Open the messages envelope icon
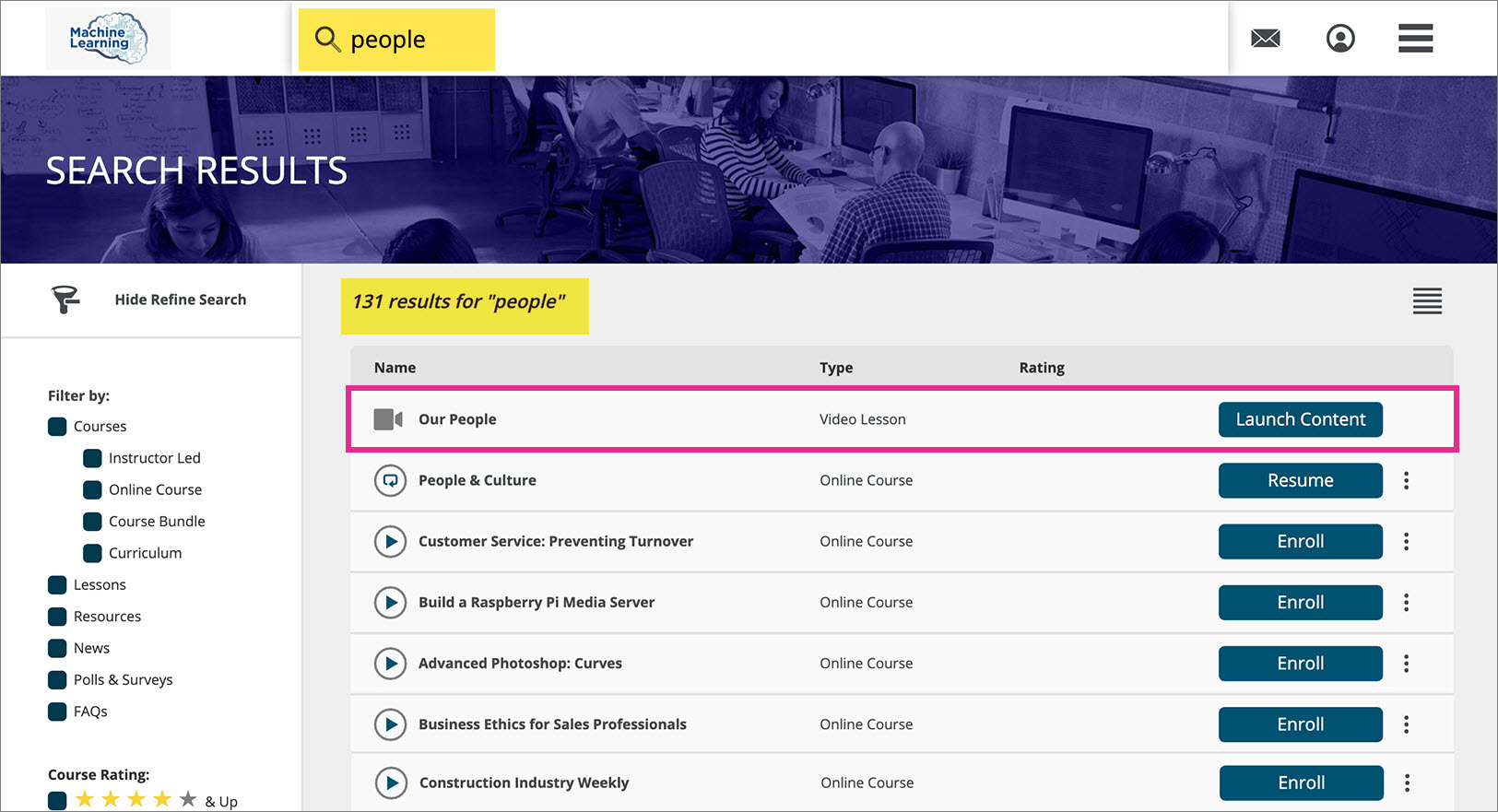This screenshot has height=812, width=1498. 1265,39
